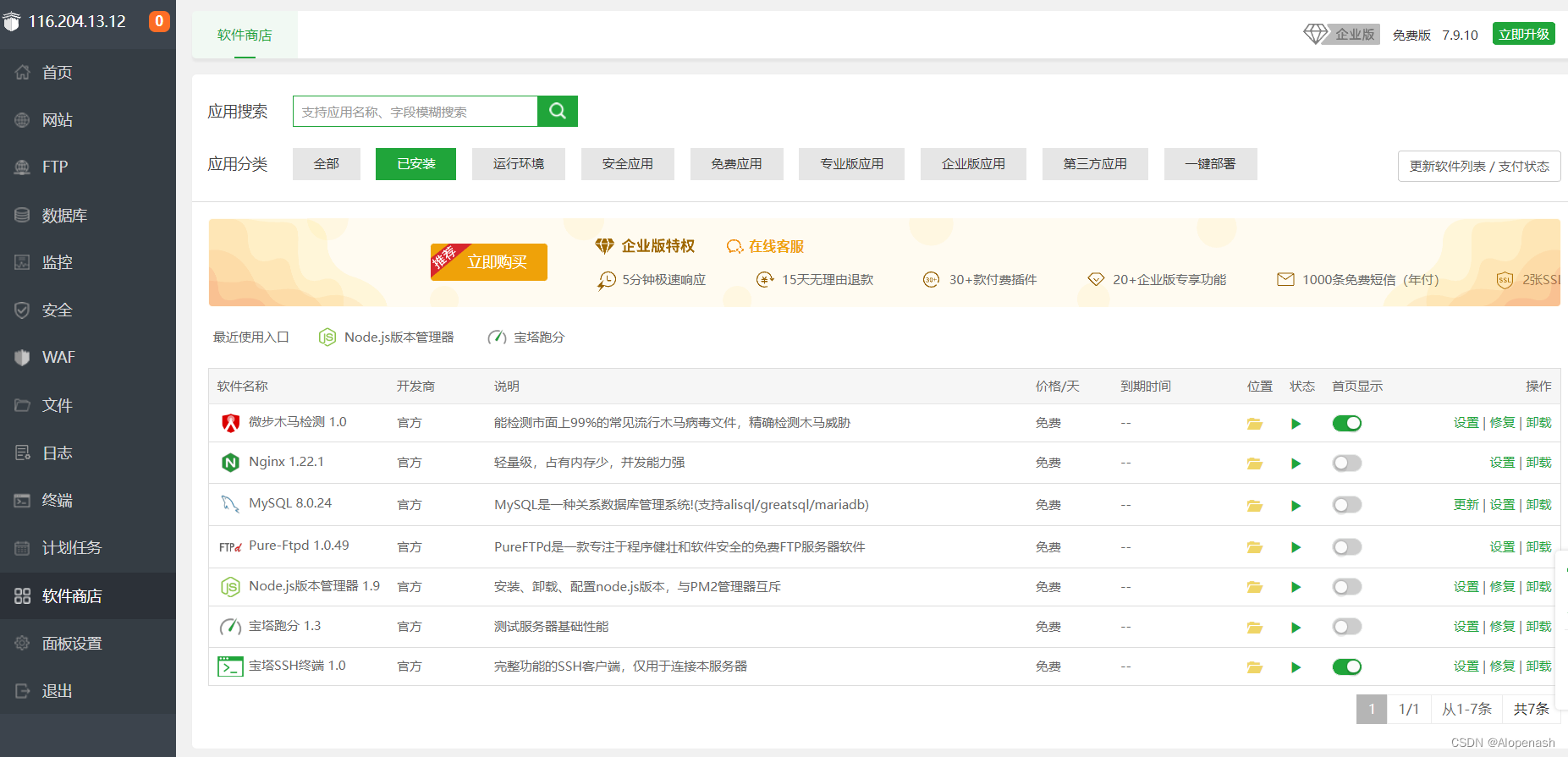Click 设置 link for Pure-Ftpd
The width and height of the screenshot is (1568, 757).
(1502, 547)
